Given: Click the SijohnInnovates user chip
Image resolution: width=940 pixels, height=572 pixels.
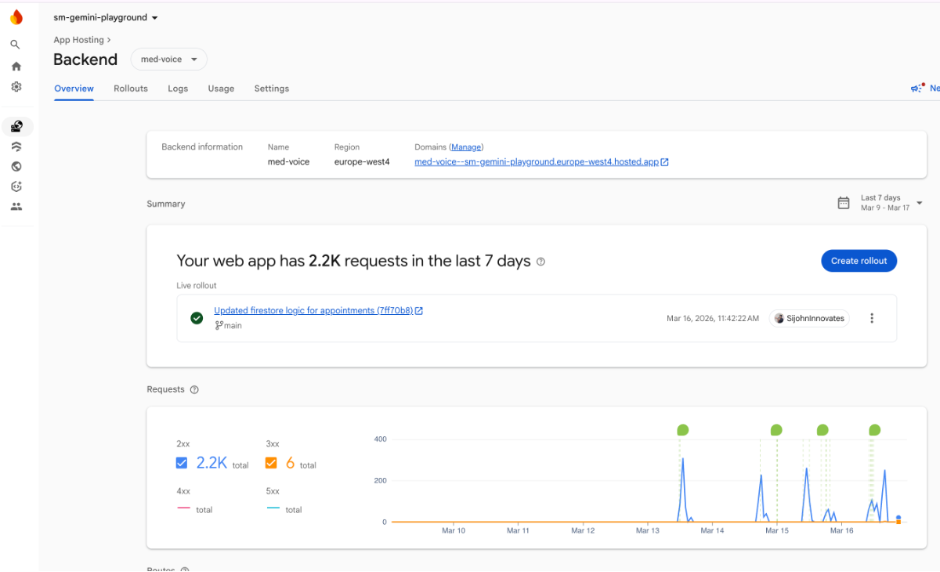Looking at the screenshot, I should click(x=809, y=318).
